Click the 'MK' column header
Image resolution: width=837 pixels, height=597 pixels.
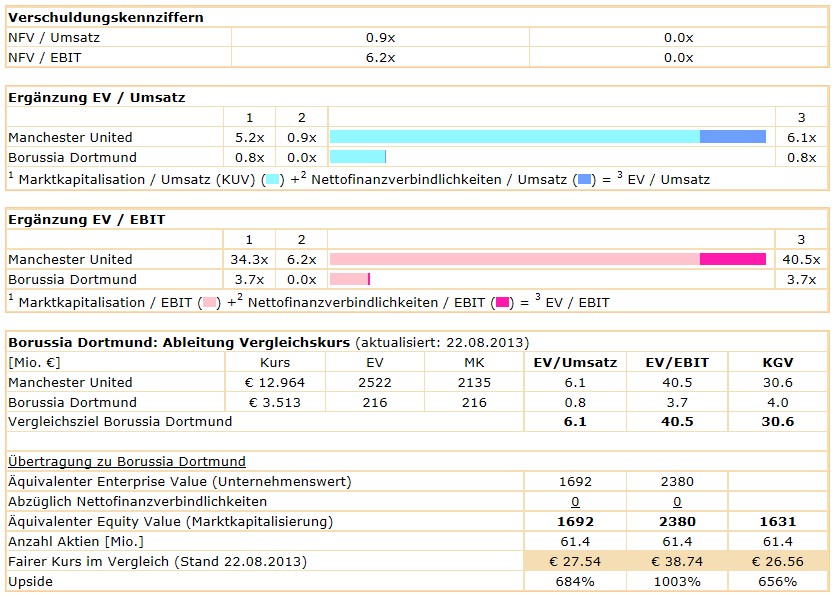474,363
